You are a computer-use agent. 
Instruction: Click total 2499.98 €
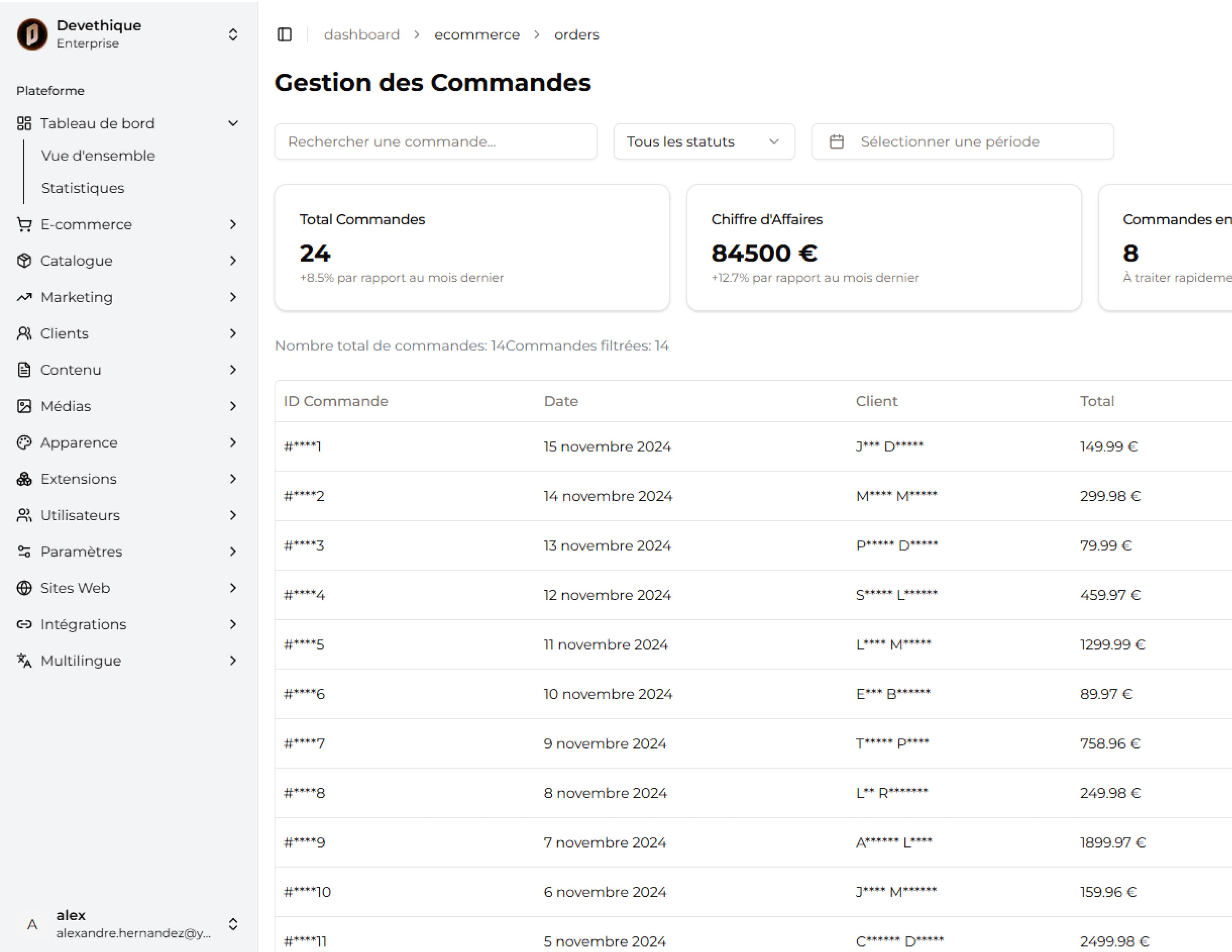coord(1114,941)
